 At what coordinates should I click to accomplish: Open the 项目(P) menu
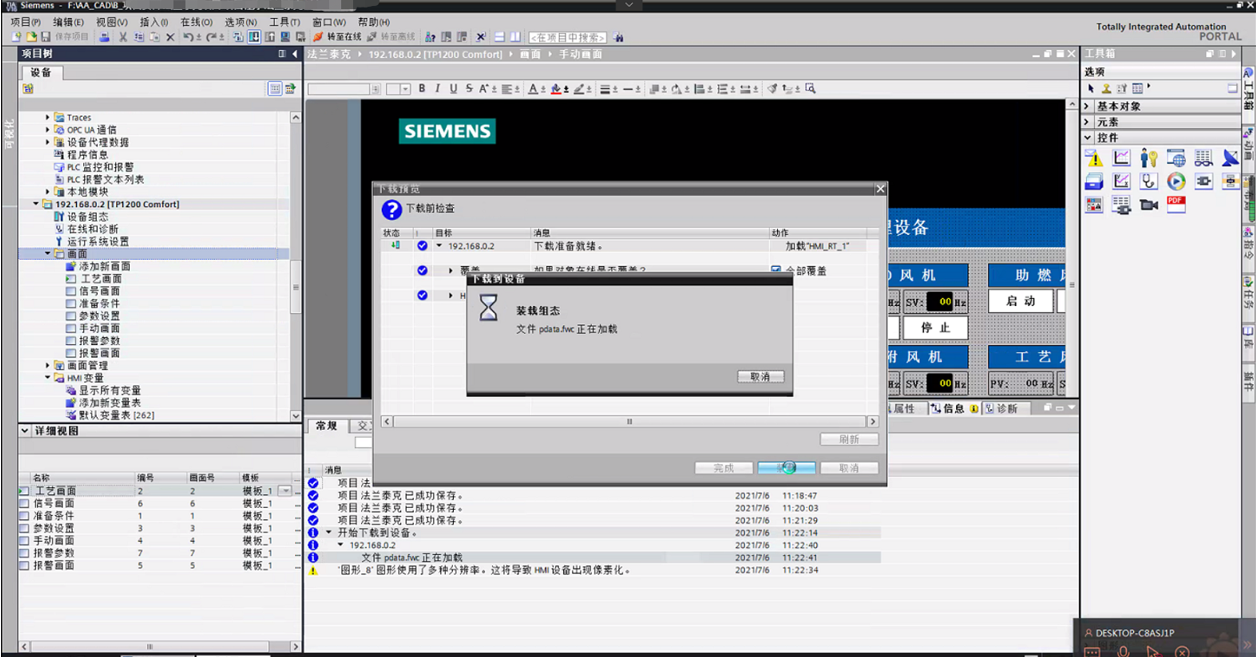(25, 22)
